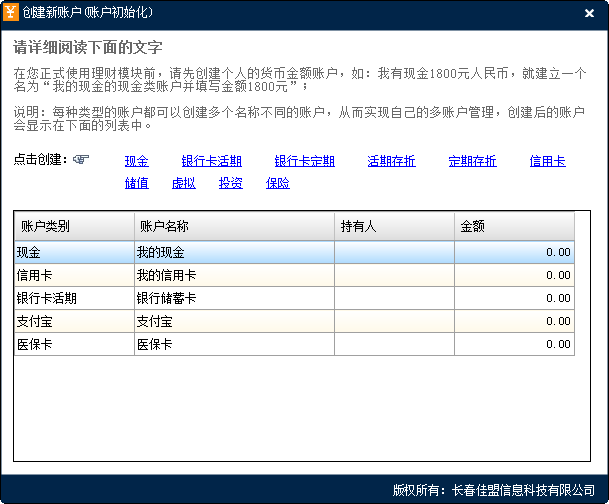This screenshot has width=609, height=504.
Task: Open the 投资 account link
Action: (231, 182)
